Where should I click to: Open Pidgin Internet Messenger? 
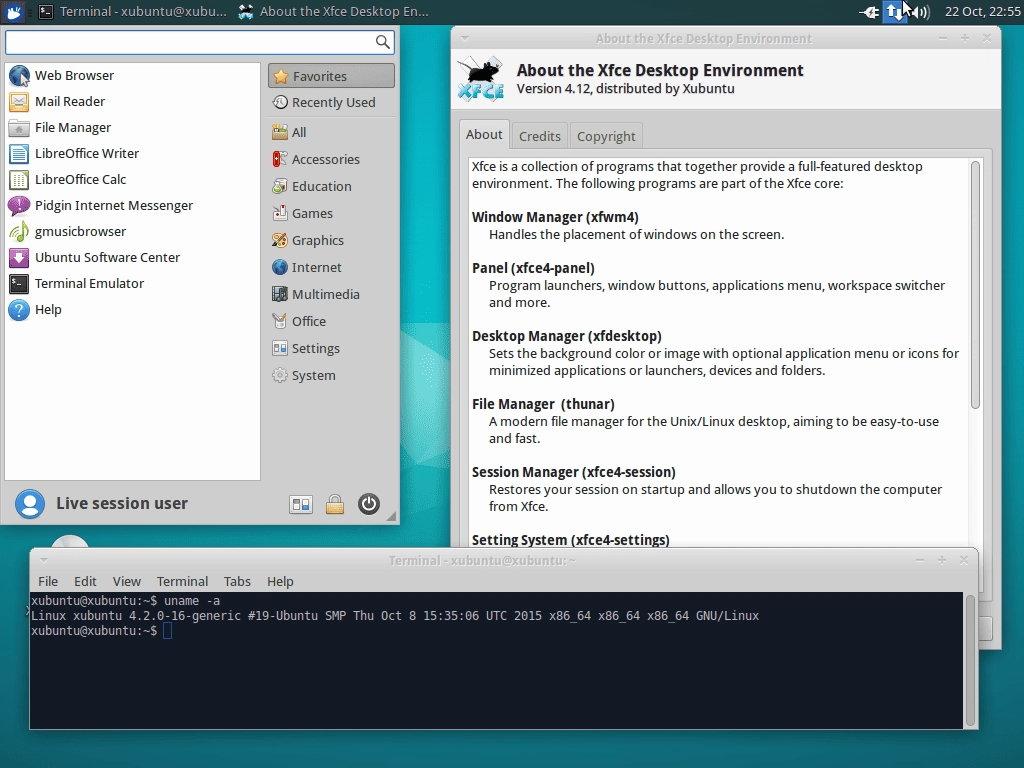coord(133,206)
